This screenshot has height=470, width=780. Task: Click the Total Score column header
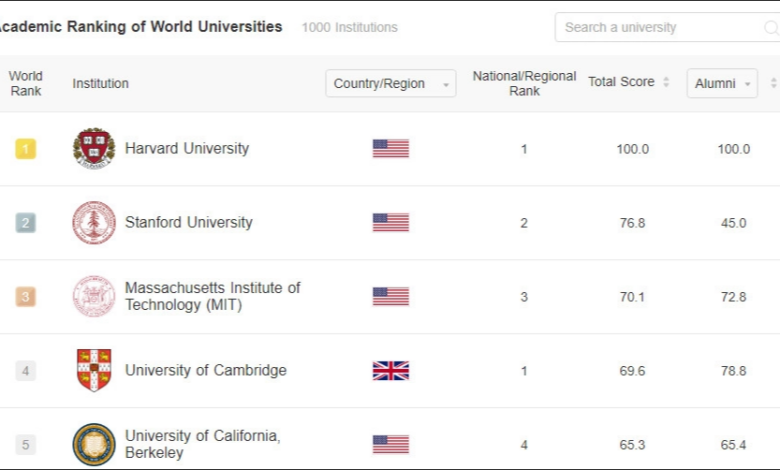click(621, 82)
